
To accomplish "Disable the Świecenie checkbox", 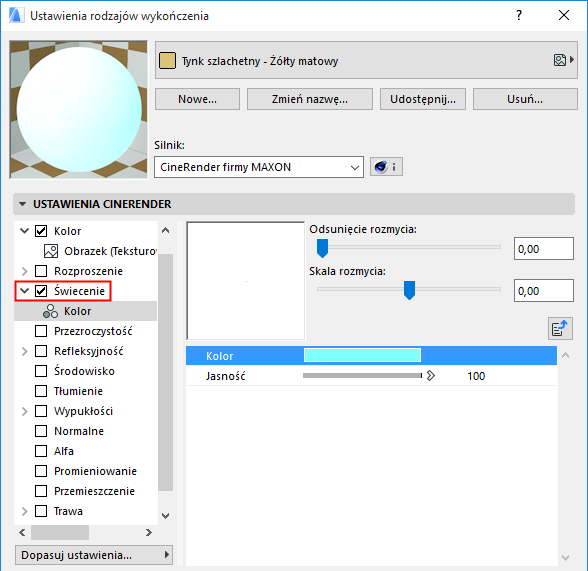I will click(x=41, y=291).
